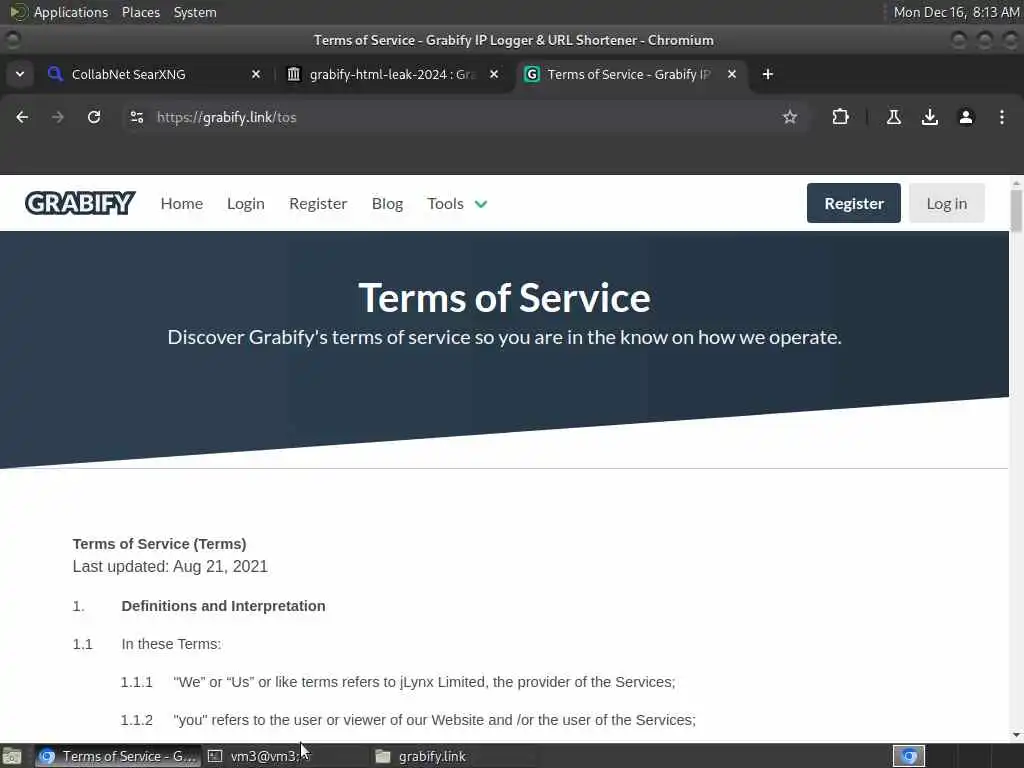1024x768 pixels.
Task: Close the CollabNet SearXNG tab
Action: point(256,74)
